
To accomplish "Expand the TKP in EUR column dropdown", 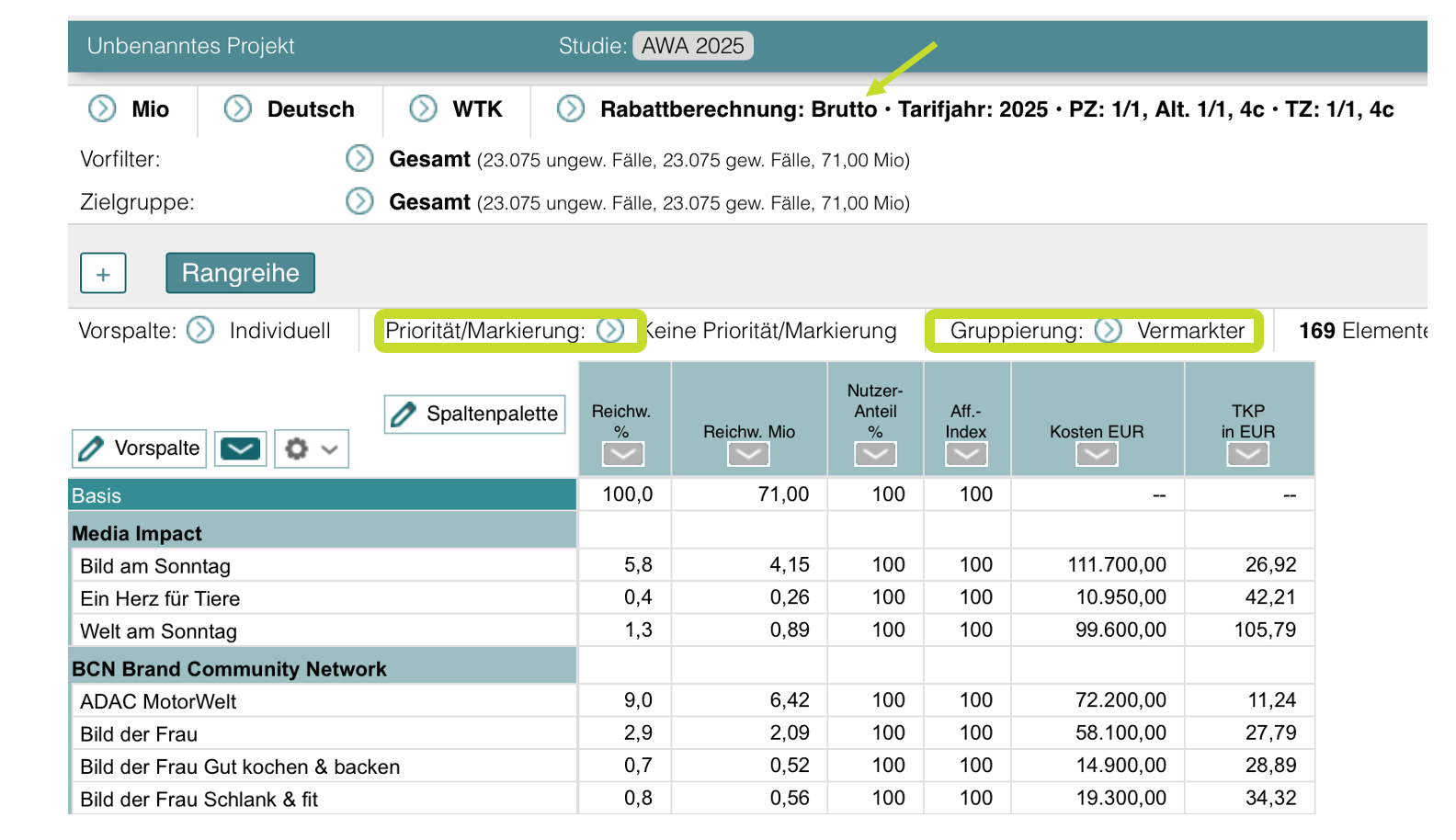I will tap(1247, 454).
